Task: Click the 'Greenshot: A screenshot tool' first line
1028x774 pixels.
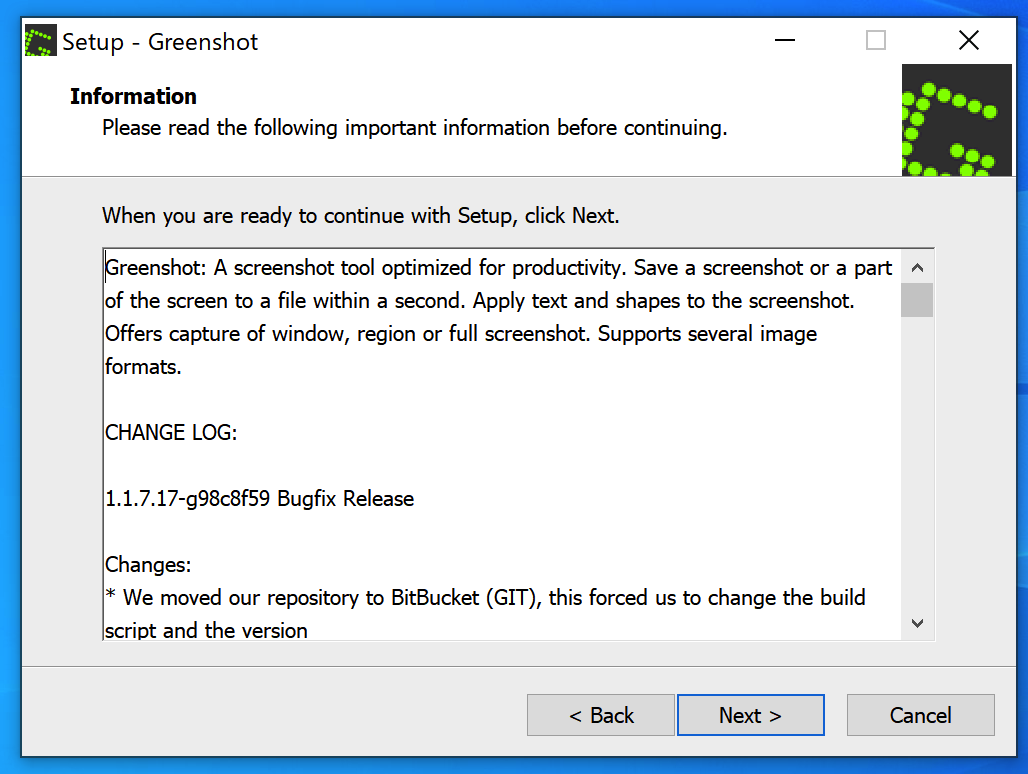Action: pos(498,268)
